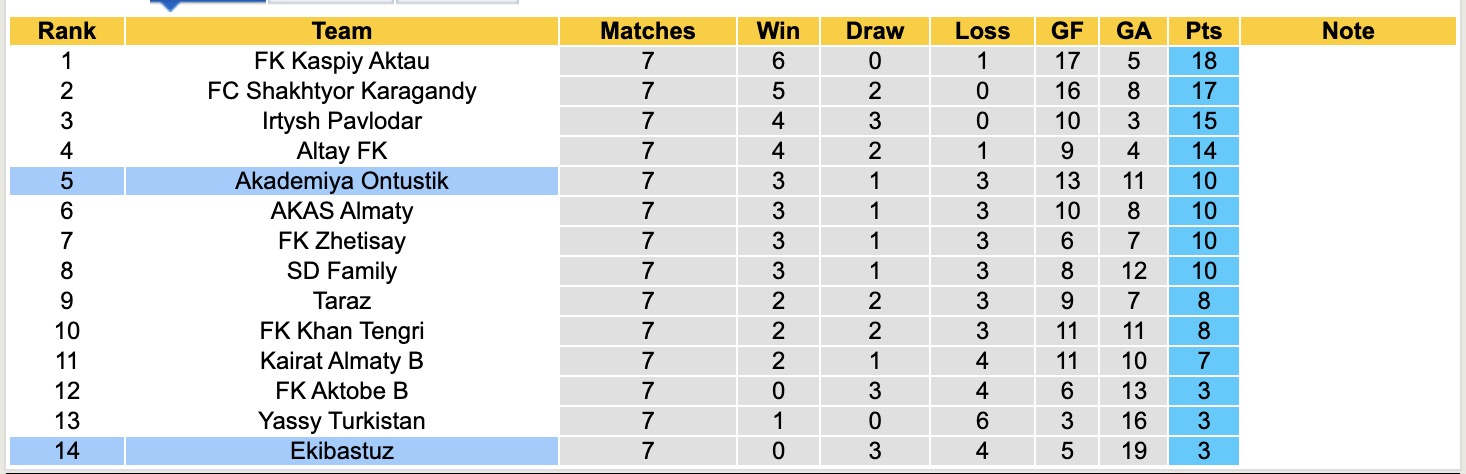1466x474 pixels.
Task: Click the Team column header
Action: (341, 31)
